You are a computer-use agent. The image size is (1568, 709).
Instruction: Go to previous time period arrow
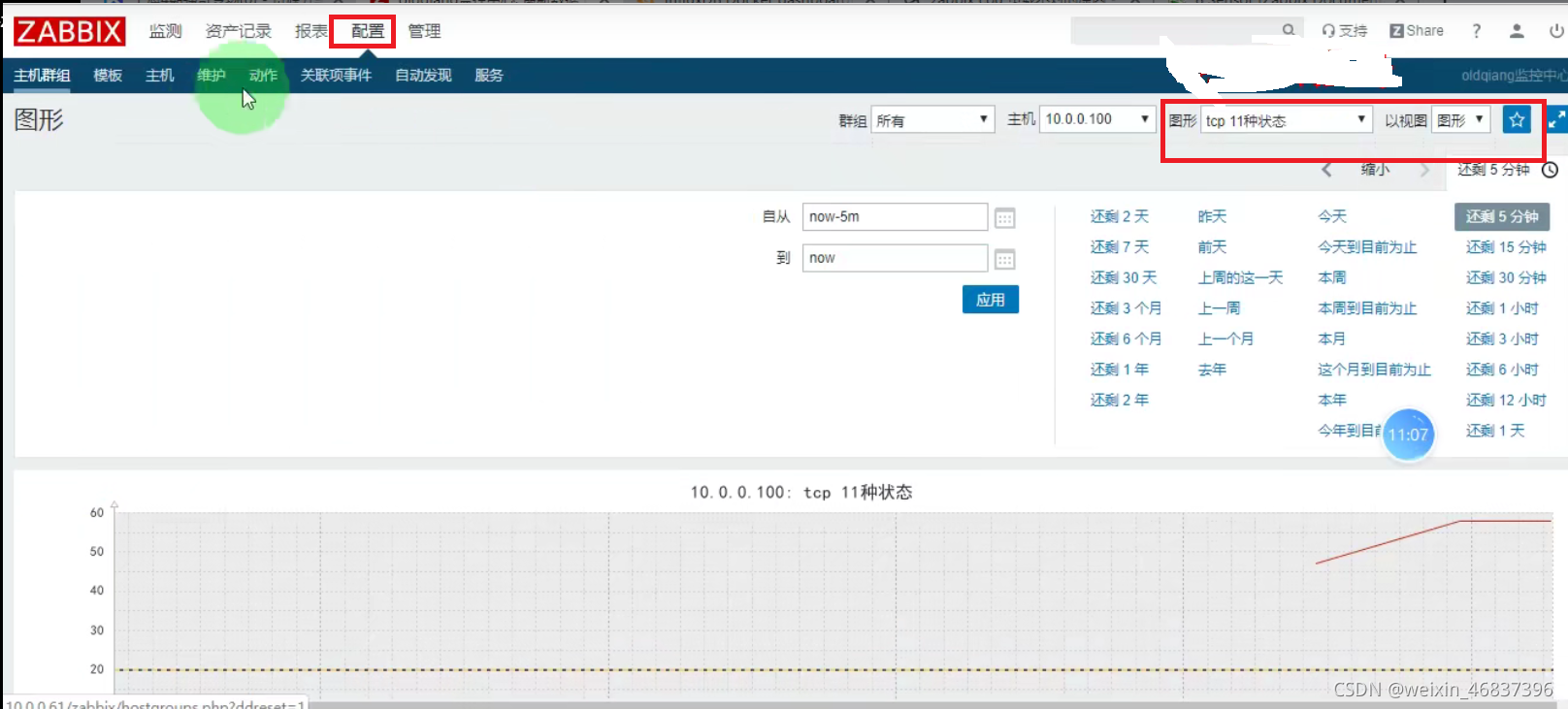[x=1326, y=170]
